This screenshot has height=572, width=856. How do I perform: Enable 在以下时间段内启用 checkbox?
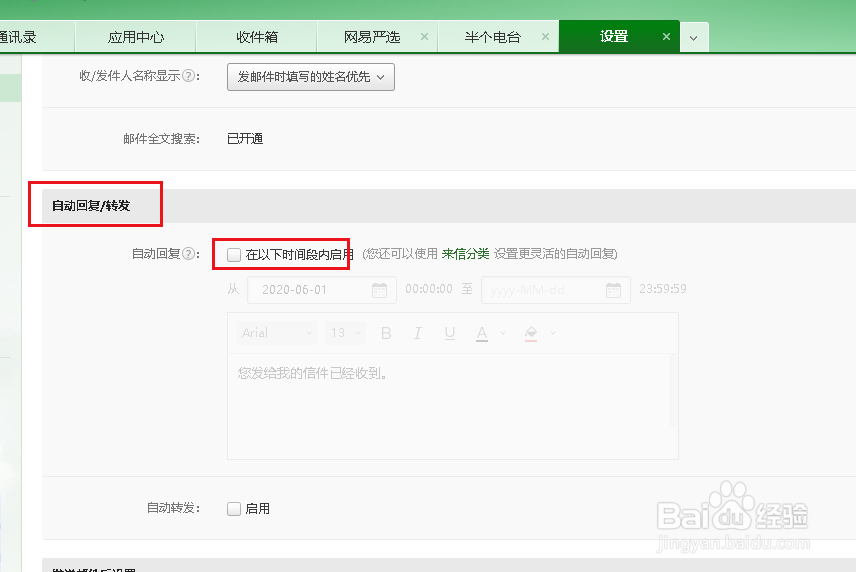[234, 254]
